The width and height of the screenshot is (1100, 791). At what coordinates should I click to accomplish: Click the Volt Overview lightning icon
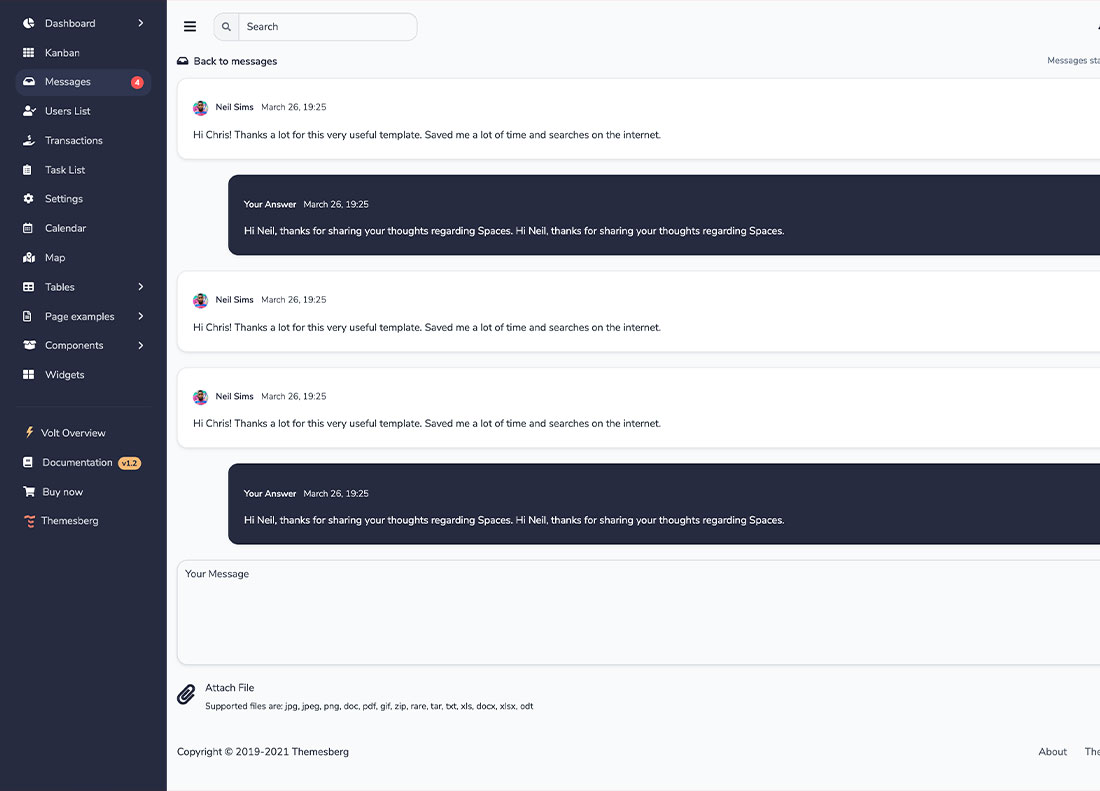pyautogui.click(x=29, y=433)
